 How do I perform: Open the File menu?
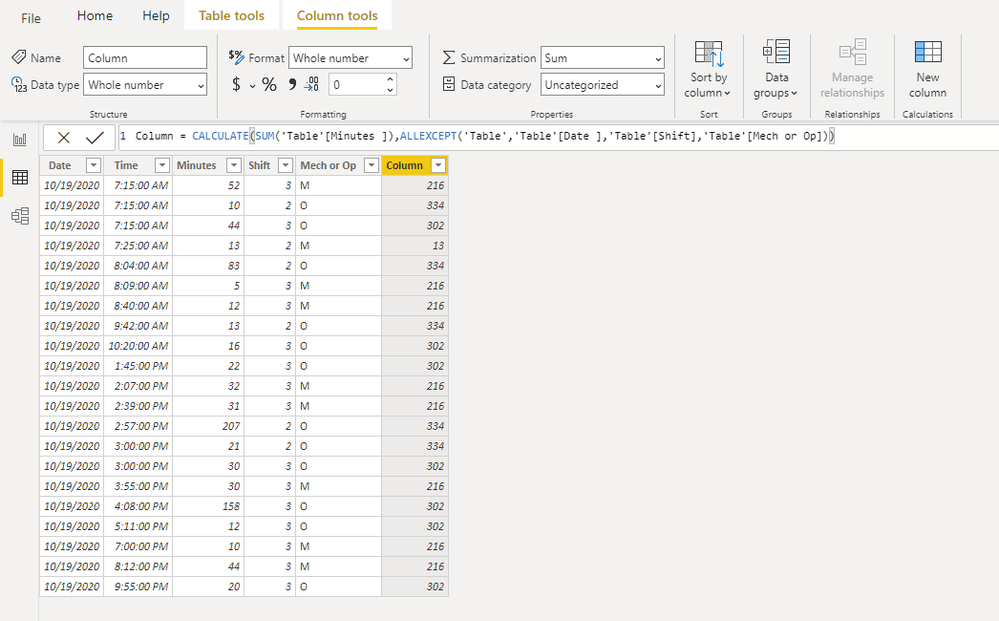pos(31,18)
